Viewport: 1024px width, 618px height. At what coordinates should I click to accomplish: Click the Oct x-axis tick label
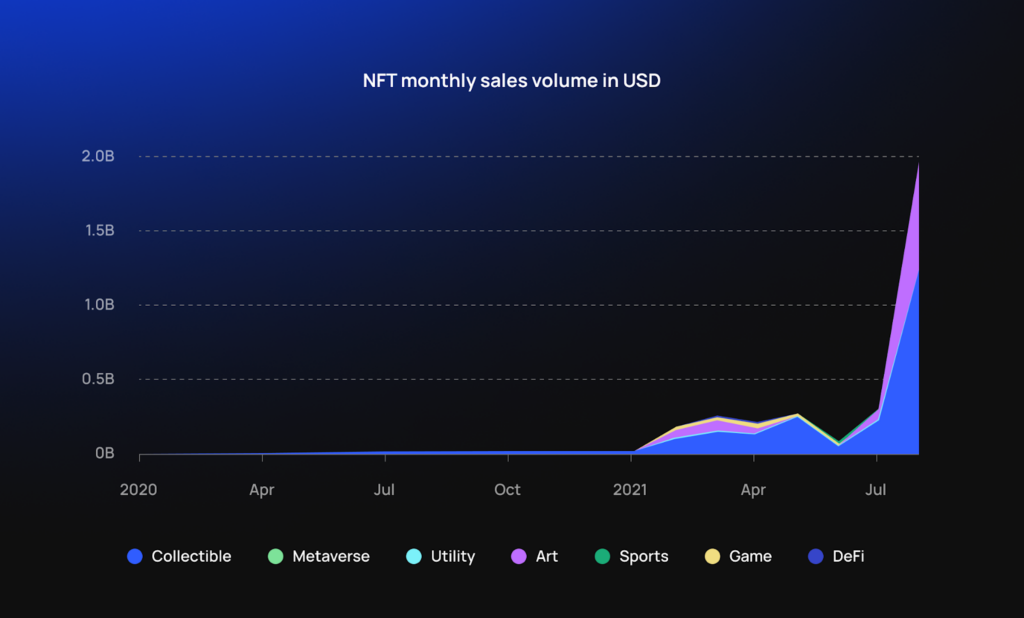click(507, 490)
